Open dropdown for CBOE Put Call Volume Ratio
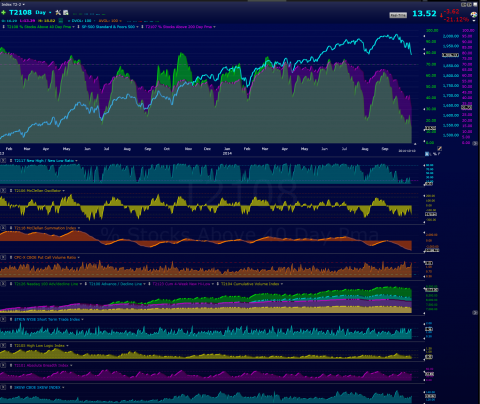Viewport: 480px width, 404px height. [78, 257]
